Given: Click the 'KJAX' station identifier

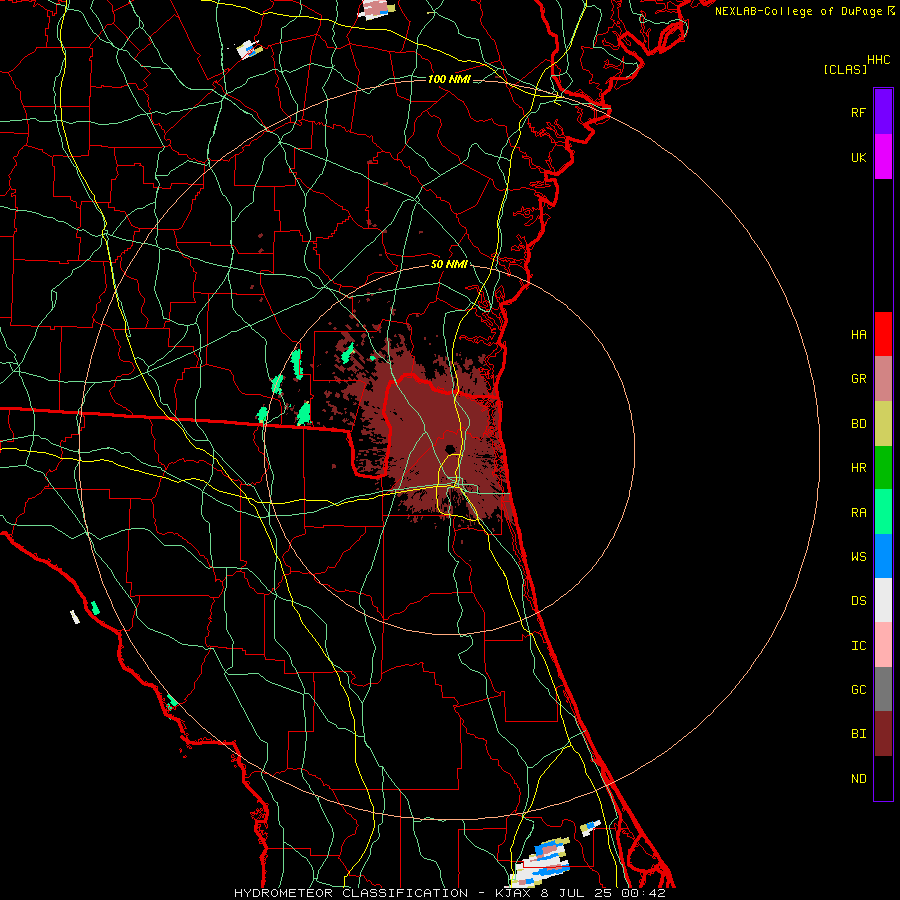Looking at the screenshot, I should 513,893.
